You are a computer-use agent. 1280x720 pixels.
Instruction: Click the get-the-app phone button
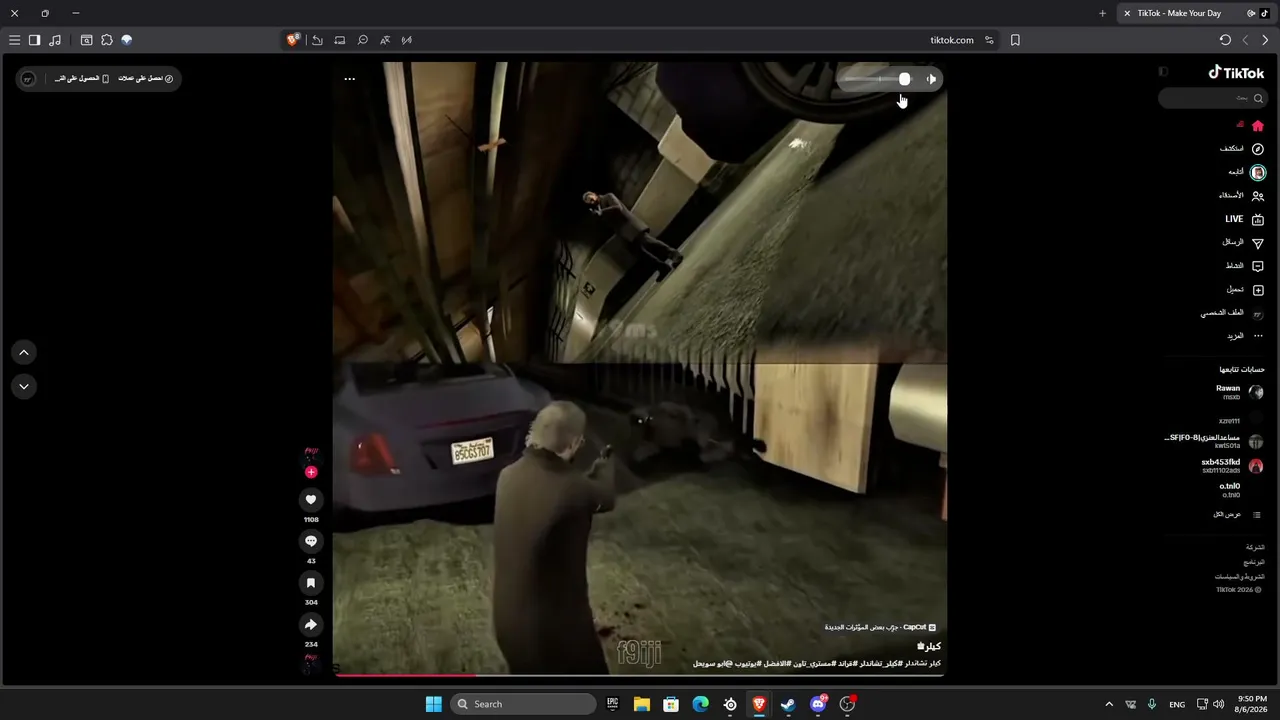(82, 79)
